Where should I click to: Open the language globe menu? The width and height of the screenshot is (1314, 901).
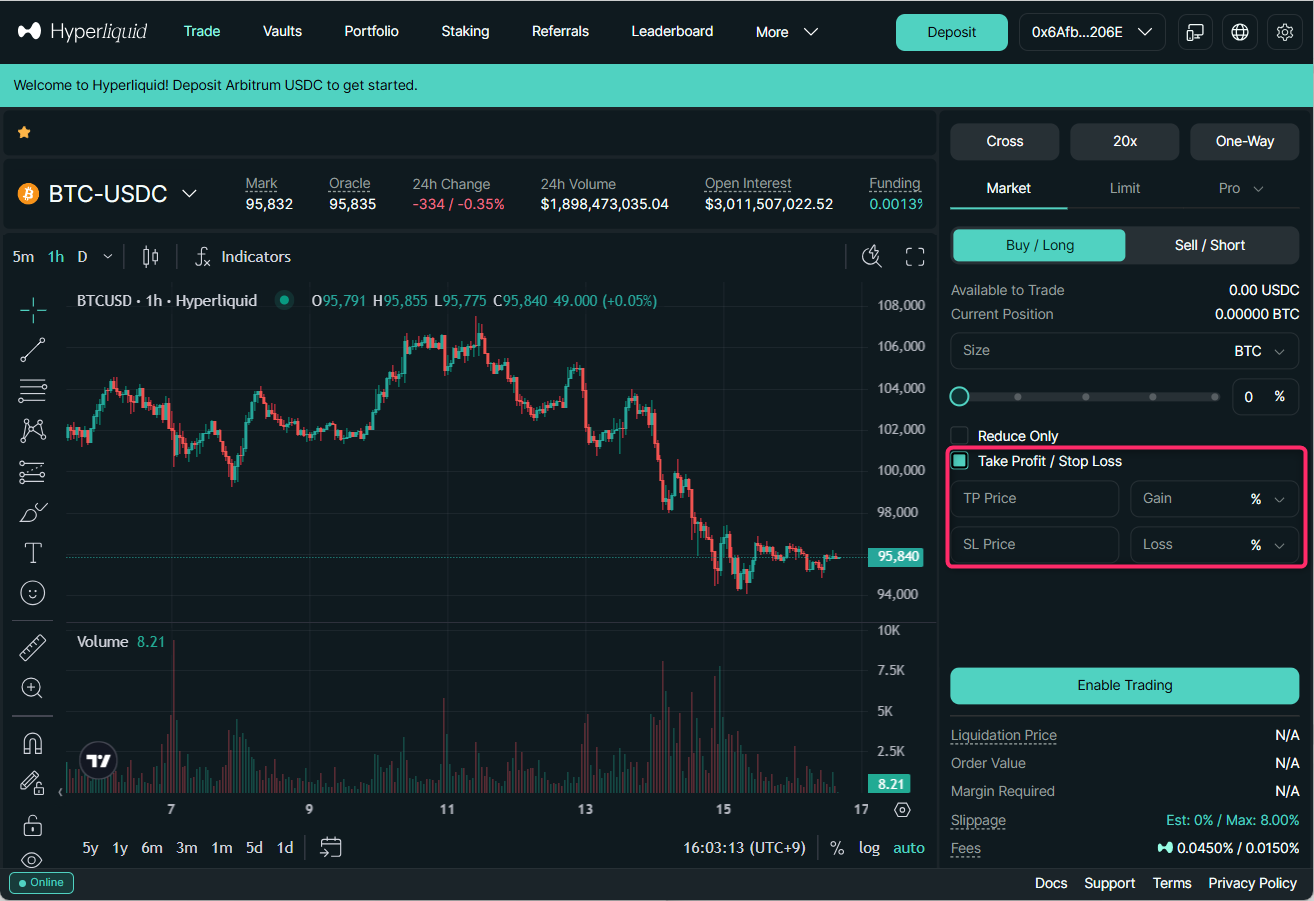pos(1239,32)
